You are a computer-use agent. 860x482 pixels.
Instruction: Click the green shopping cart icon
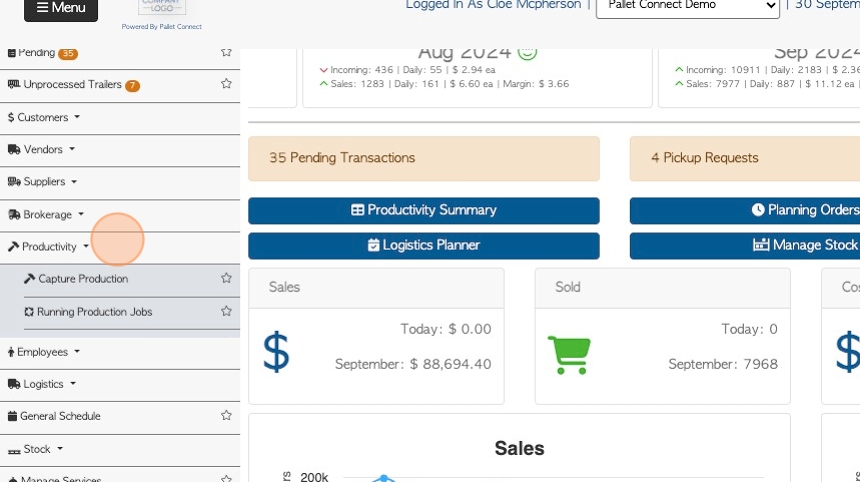coord(569,355)
